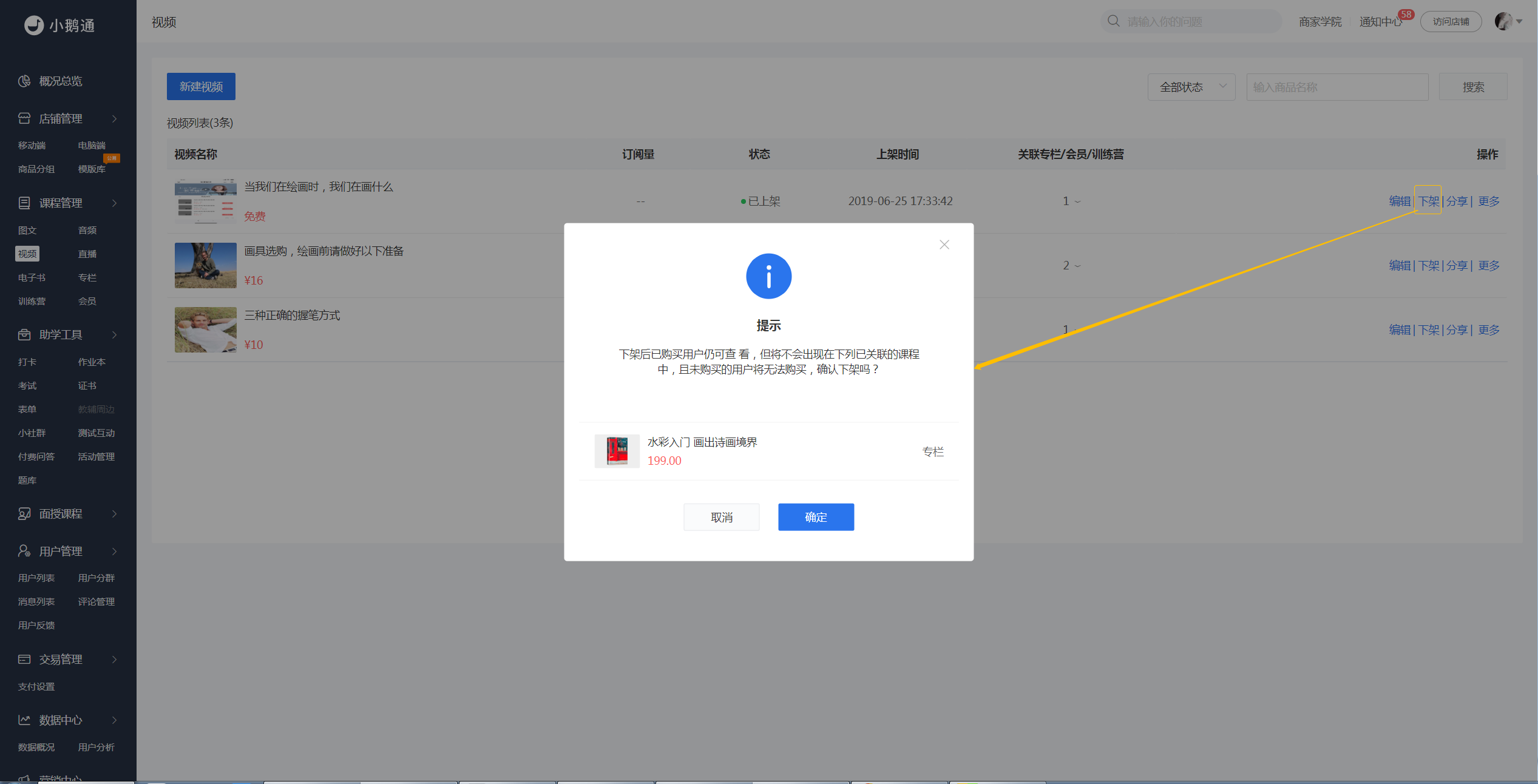The height and width of the screenshot is (784, 1538).
Task: Open 支付设置 in sidebar
Action: 36,686
